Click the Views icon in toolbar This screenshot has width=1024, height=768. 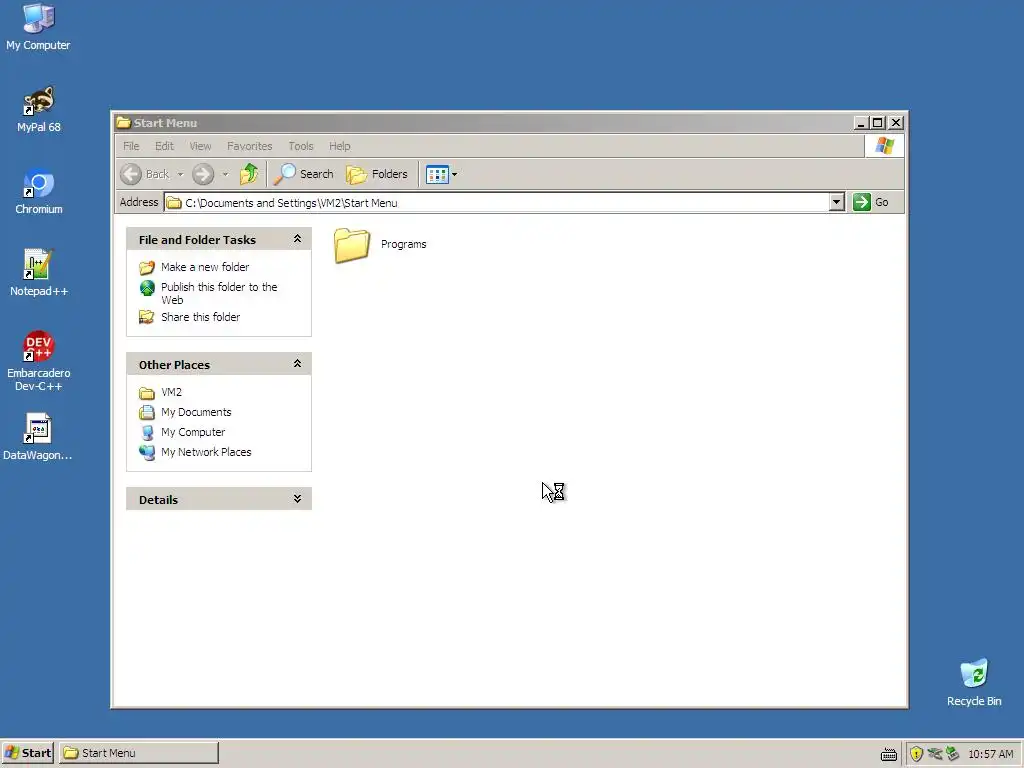(437, 174)
